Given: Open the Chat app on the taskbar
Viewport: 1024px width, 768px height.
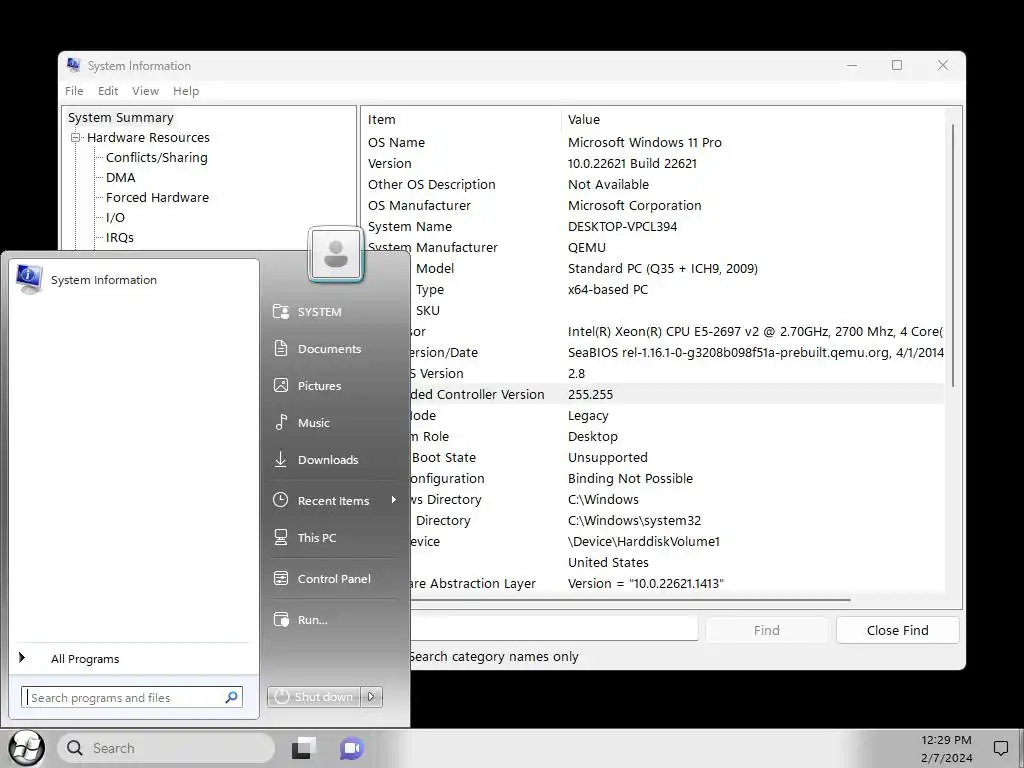Looking at the screenshot, I should 351,748.
